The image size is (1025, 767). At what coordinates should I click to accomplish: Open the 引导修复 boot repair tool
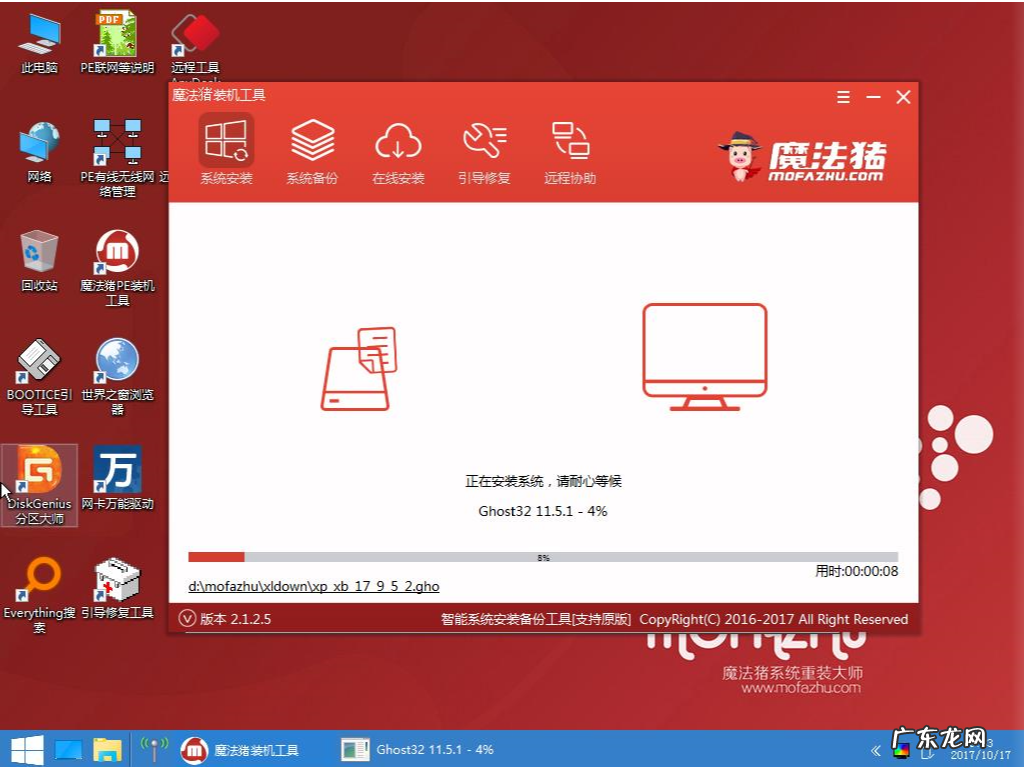pyautogui.click(x=483, y=150)
